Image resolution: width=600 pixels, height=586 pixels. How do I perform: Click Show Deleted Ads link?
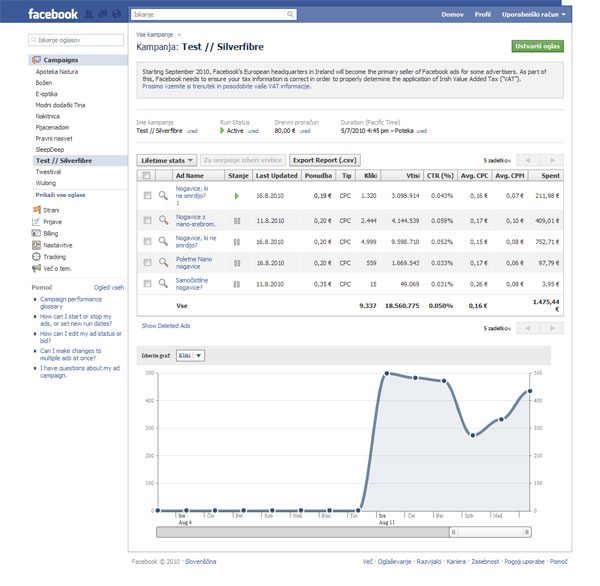tap(166, 326)
